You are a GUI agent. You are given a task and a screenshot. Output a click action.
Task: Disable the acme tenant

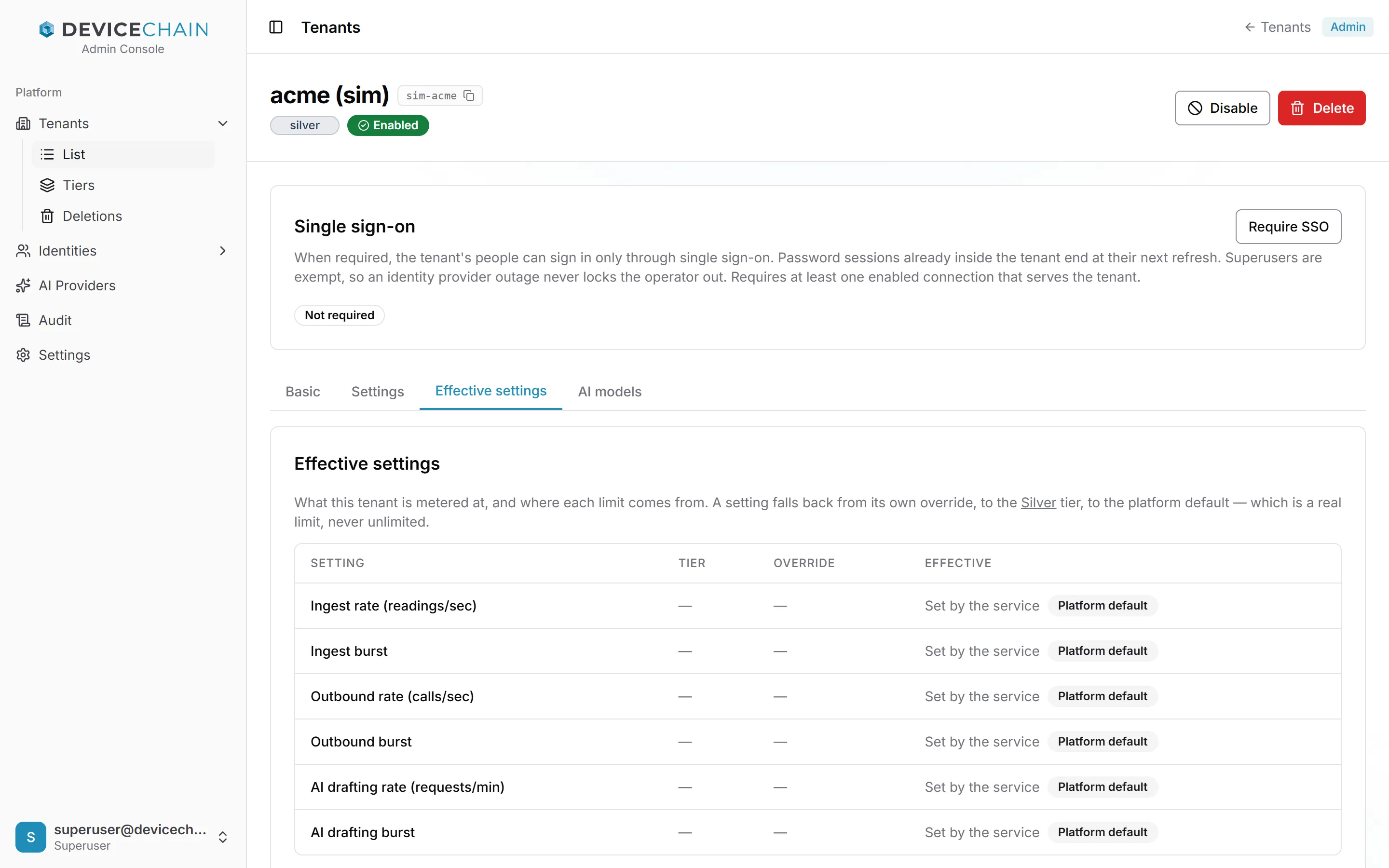point(1222,108)
